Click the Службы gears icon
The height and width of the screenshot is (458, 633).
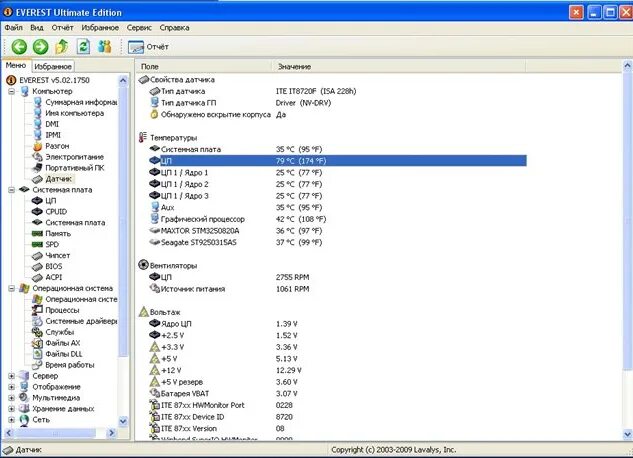(x=38, y=332)
